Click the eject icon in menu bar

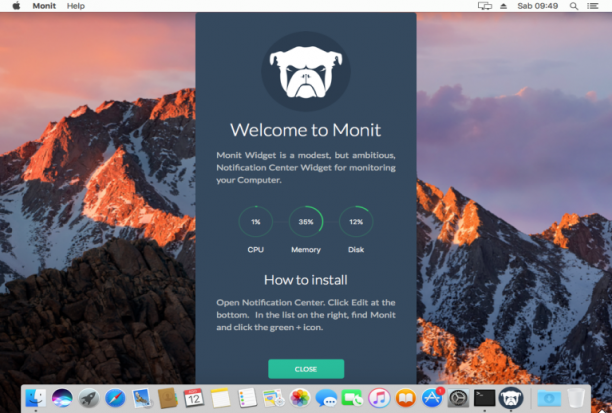503,6
